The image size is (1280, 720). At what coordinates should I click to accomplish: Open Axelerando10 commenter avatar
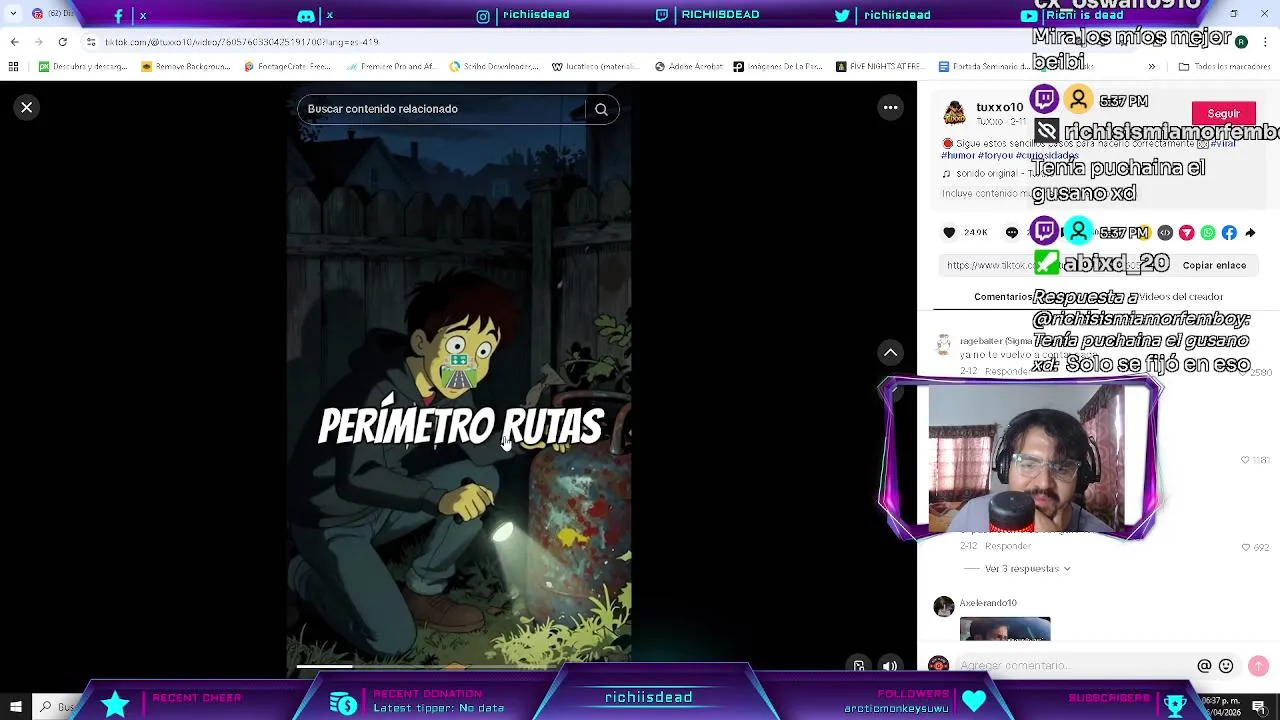click(x=944, y=607)
